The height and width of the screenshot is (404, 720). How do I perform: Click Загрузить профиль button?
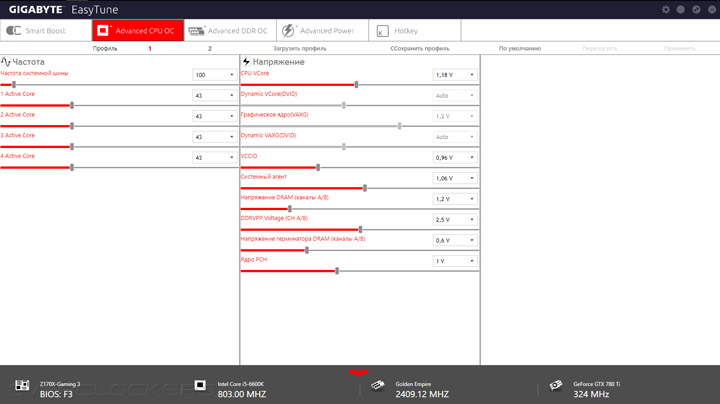point(300,48)
